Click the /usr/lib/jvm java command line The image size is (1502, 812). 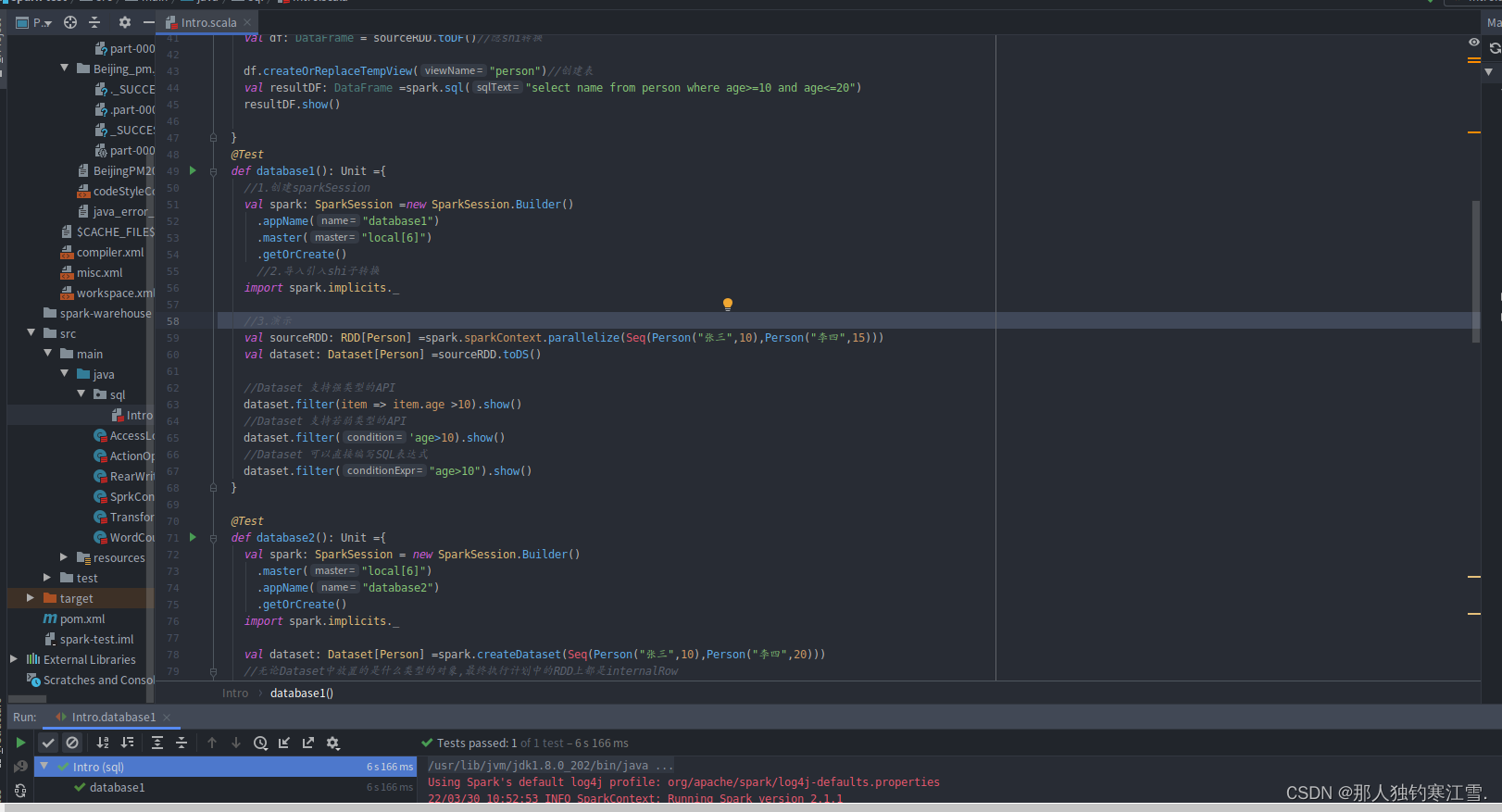pos(550,766)
